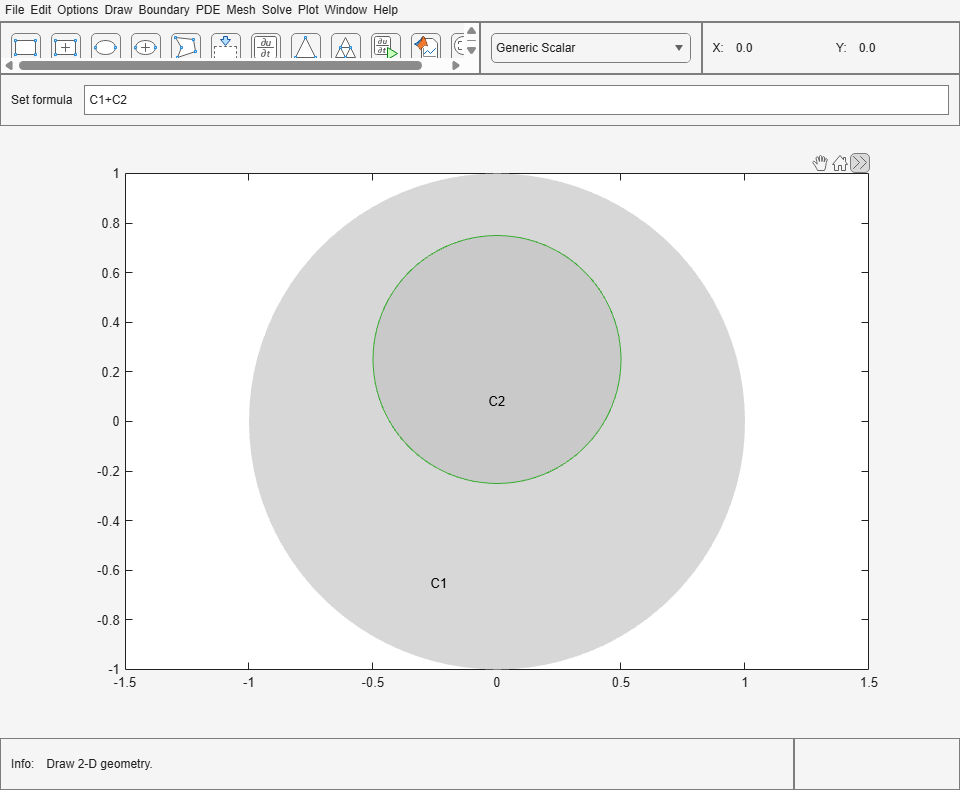Restore the default view with the home icon
Image resolution: width=960 pixels, height=790 pixels.
(840, 162)
